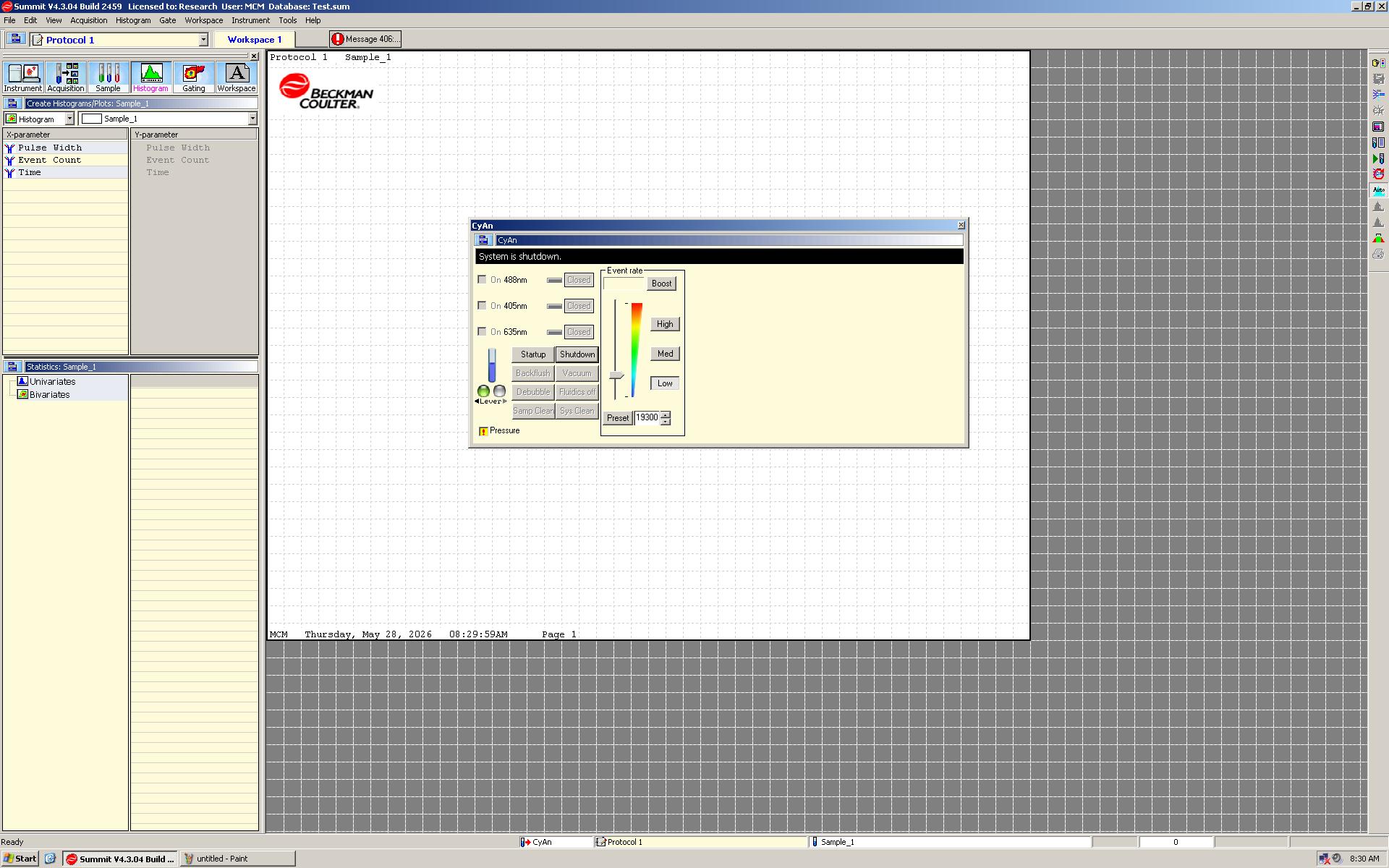Open the Sample_1 selection dropdown
This screenshot has height=868, width=1389.
[x=252, y=119]
